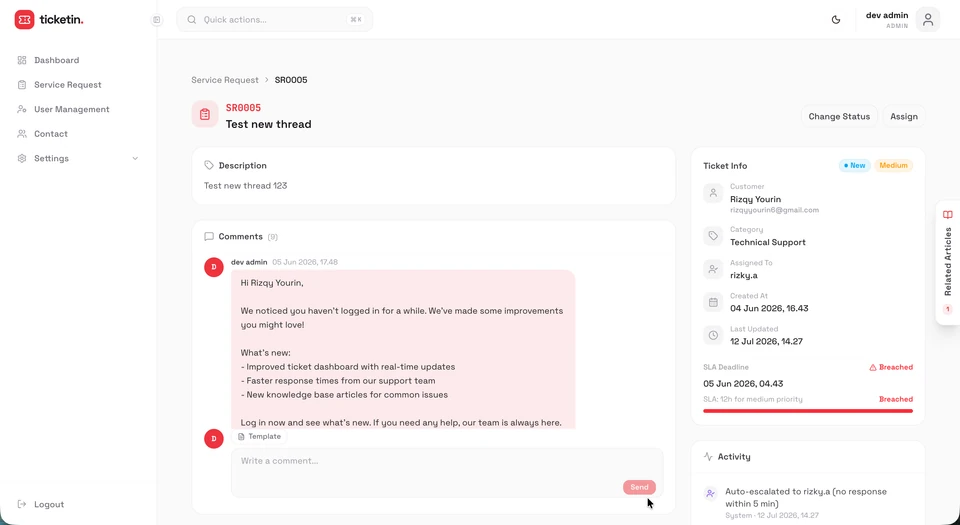Click the Template document icon
The image size is (960, 525).
tap(241, 436)
